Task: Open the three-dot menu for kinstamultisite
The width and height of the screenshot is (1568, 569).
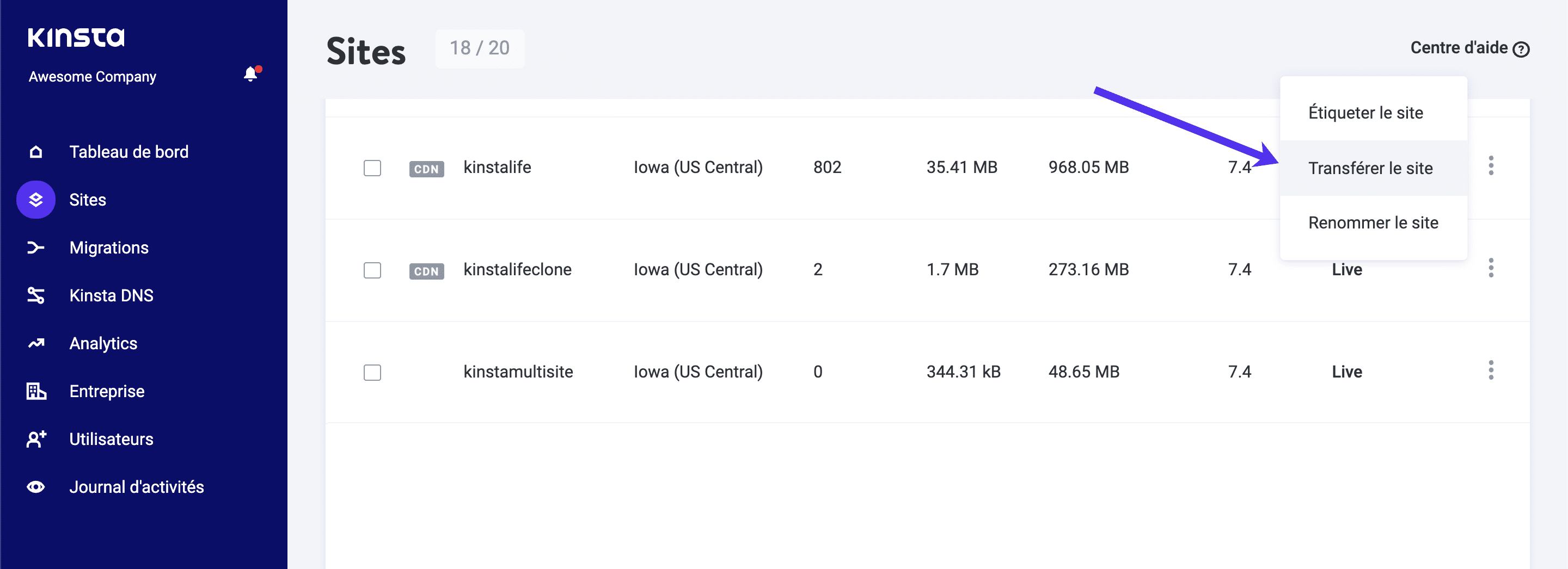Action: pyautogui.click(x=1491, y=369)
